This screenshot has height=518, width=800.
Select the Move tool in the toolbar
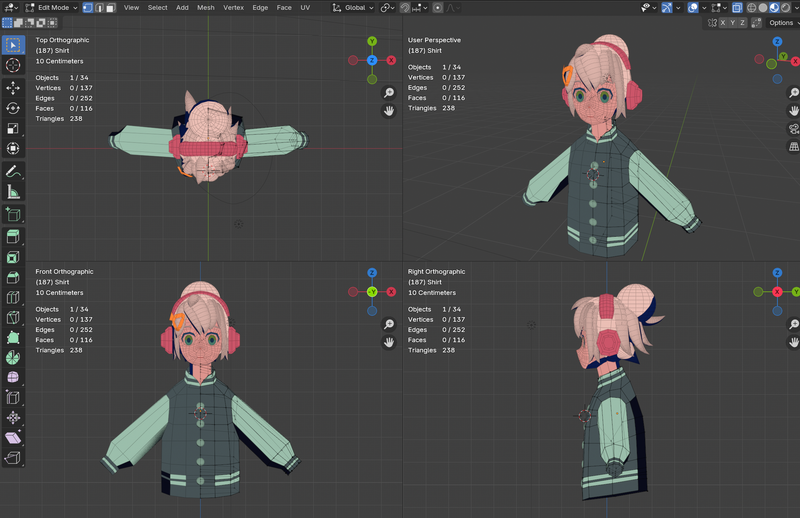pos(13,87)
